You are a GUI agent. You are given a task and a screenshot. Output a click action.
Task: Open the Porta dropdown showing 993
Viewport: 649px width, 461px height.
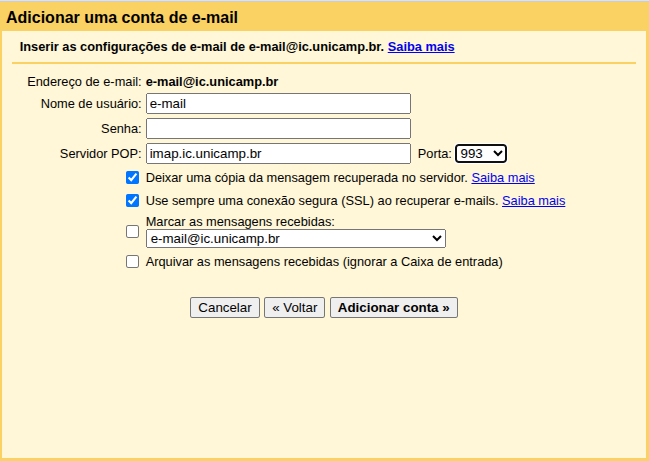pyautogui.click(x=480, y=153)
